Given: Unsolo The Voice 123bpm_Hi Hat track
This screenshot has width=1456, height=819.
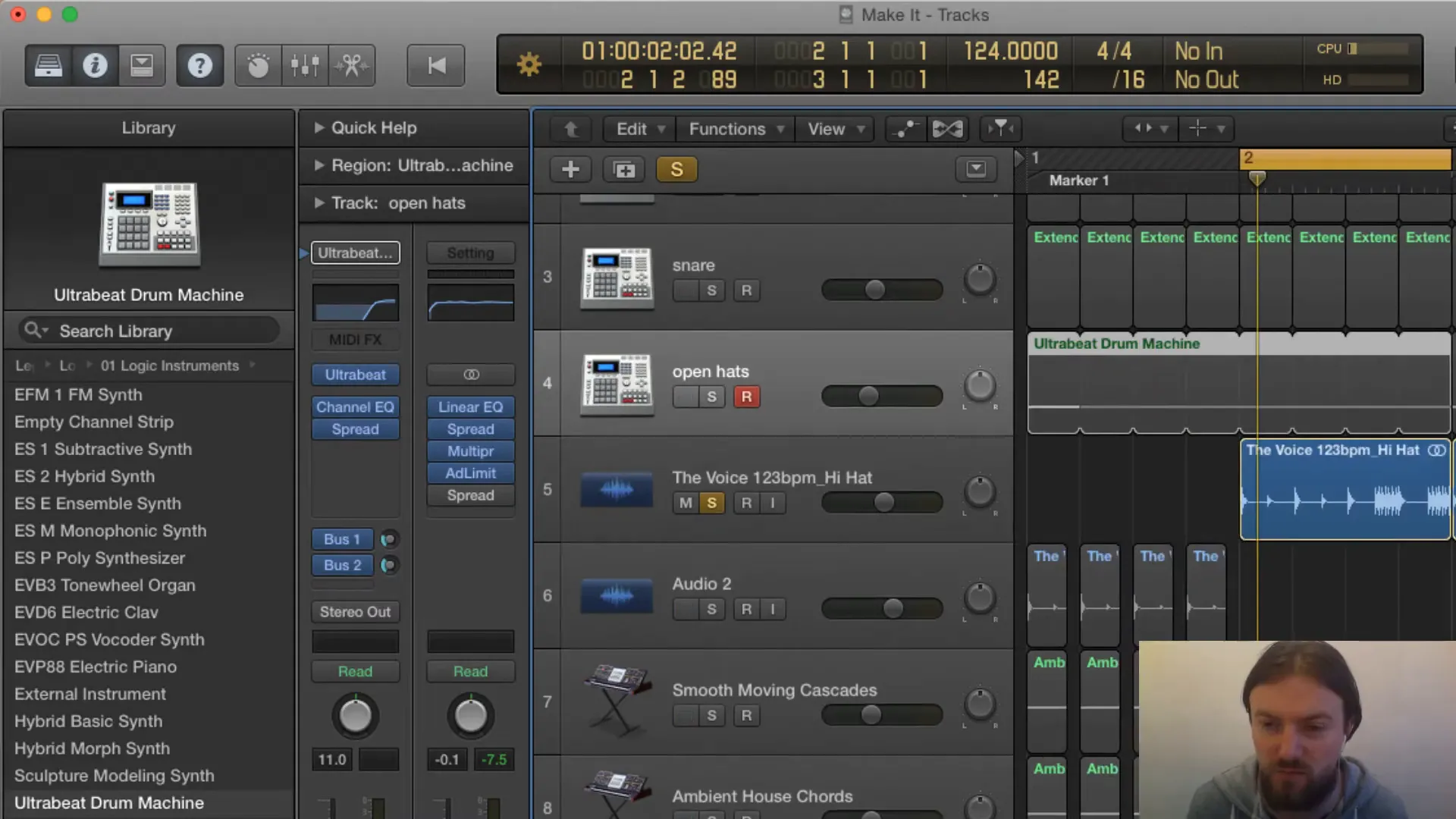Looking at the screenshot, I should (x=711, y=503).
